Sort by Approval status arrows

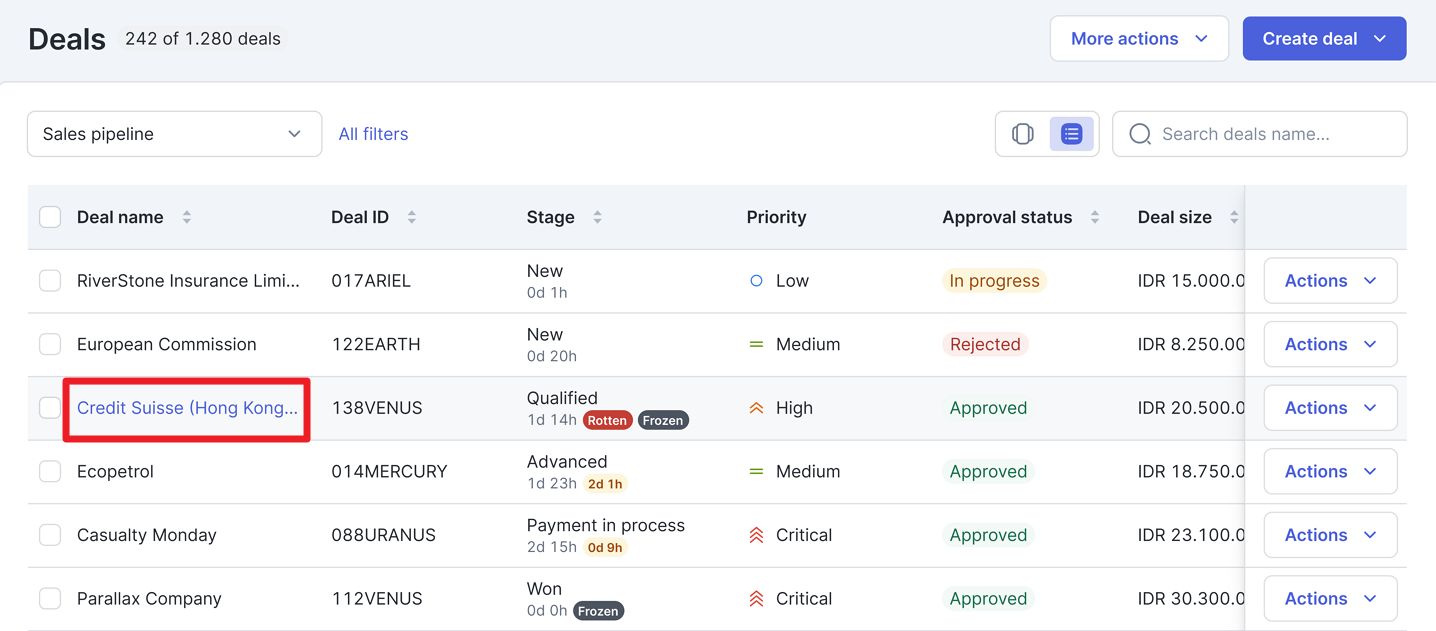1094,217
